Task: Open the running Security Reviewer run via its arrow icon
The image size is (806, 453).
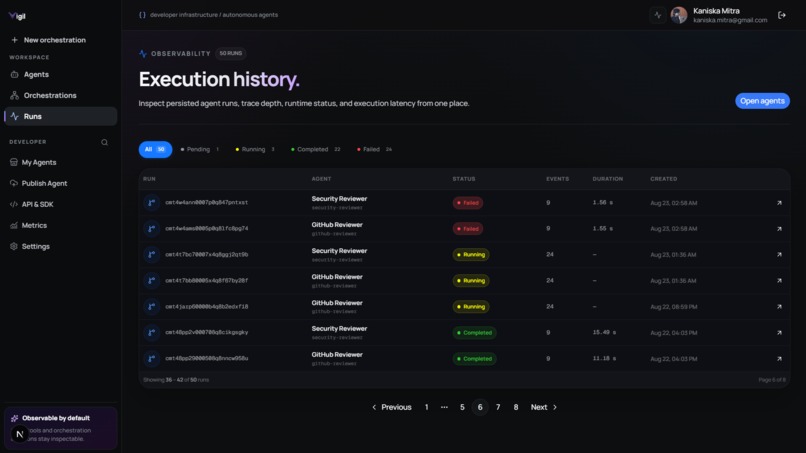Action: point(779,255)
